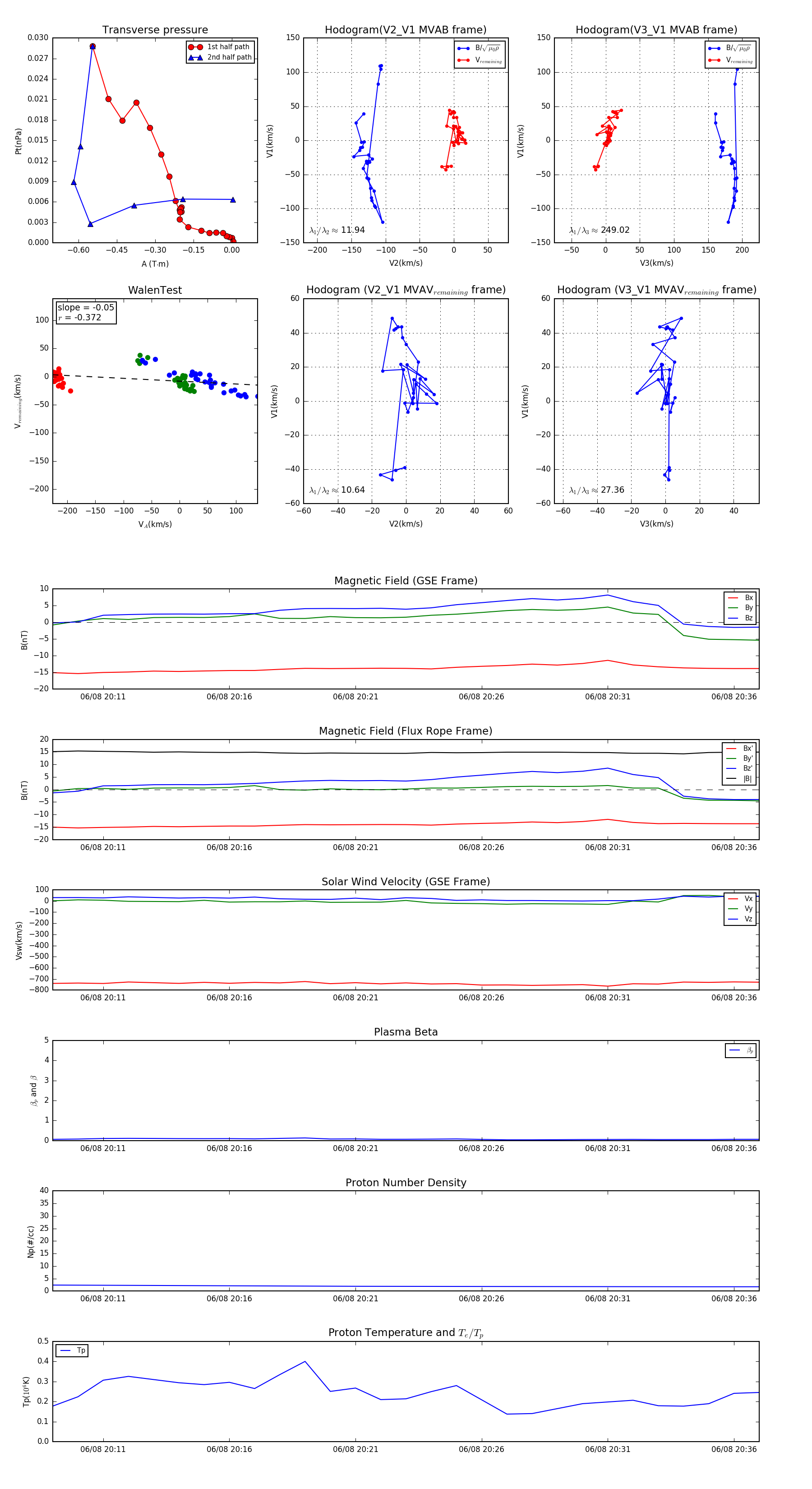Click the 'r = -0.372' annotation

pyautogui.click(x=79, y=317)
